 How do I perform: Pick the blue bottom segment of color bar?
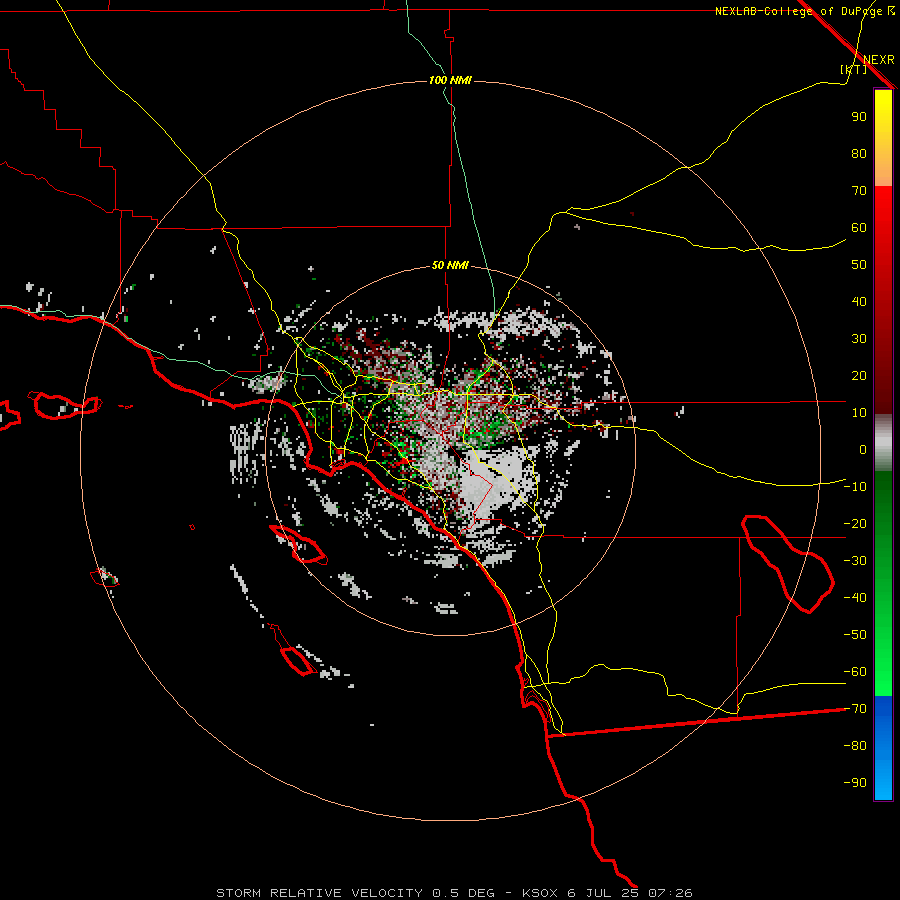click(x=883, y=748)
